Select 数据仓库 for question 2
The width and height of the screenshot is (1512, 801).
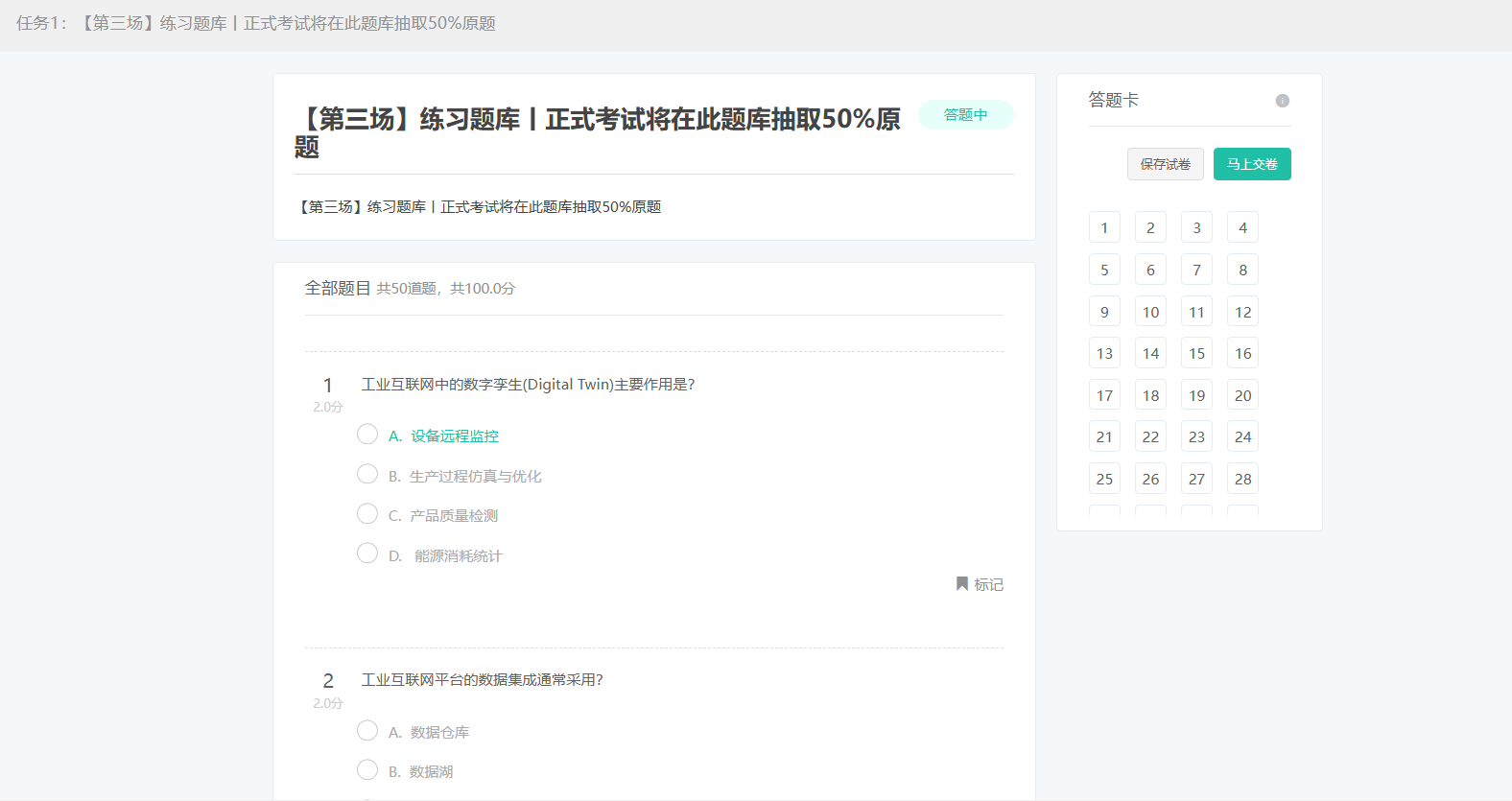tap(367, 731)
